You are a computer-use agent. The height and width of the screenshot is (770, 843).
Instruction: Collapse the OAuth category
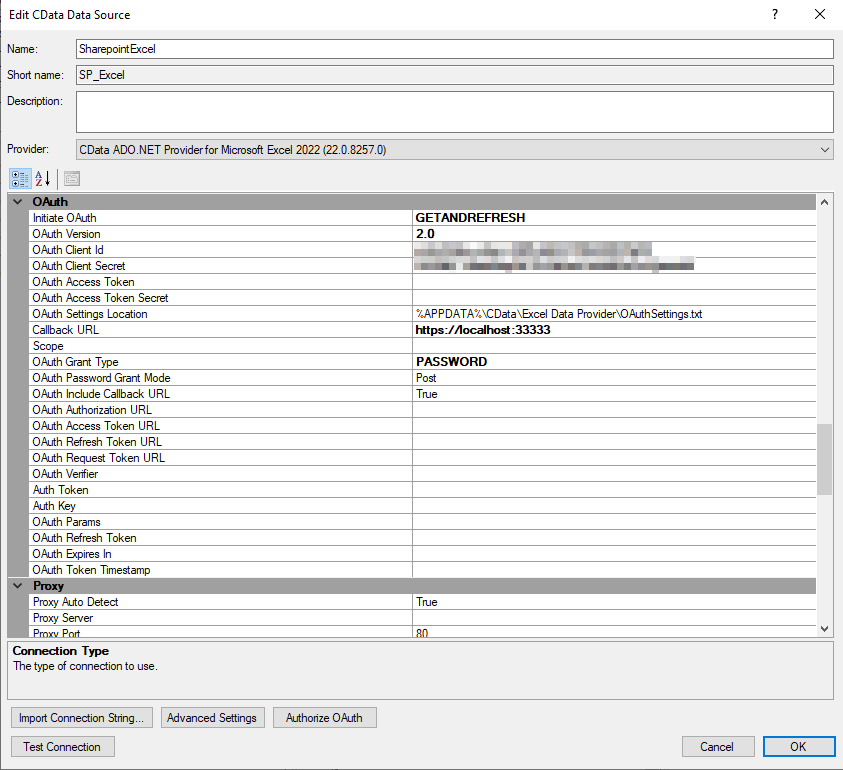click(18, 202)
